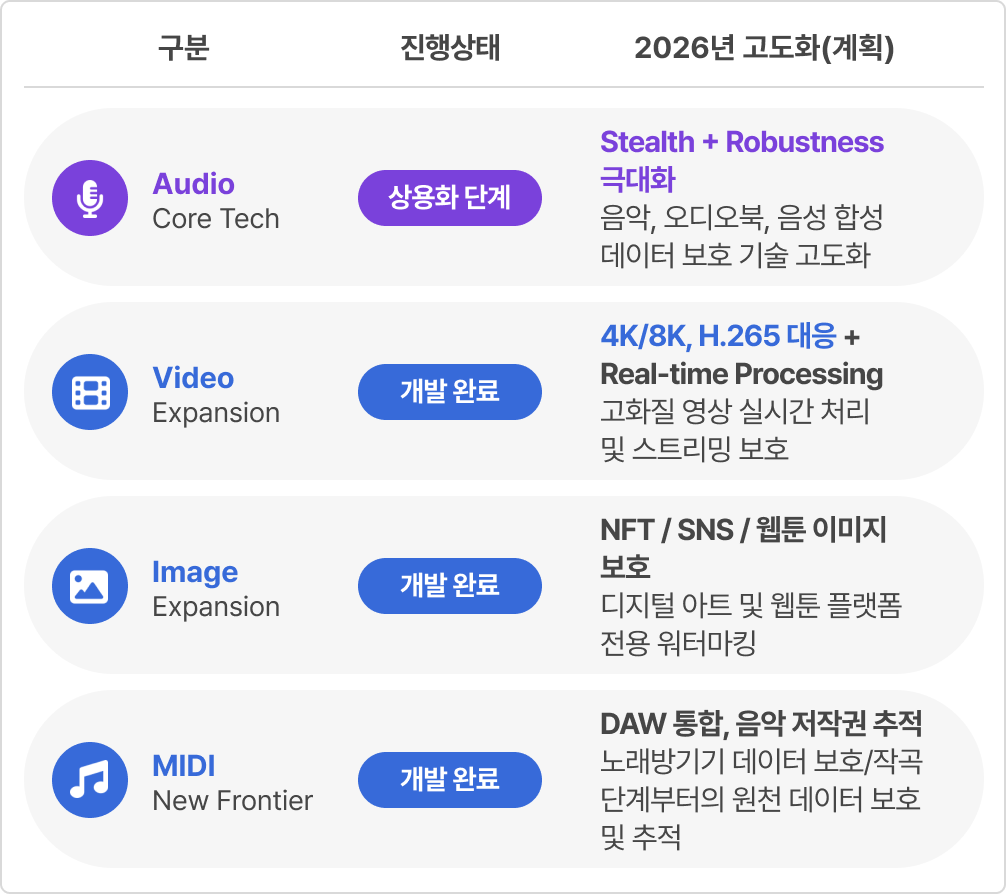Open the 4K/8K, H.265 대응 heading
The height and width of the screenshot is (894, 1006).
click(718, 337)
